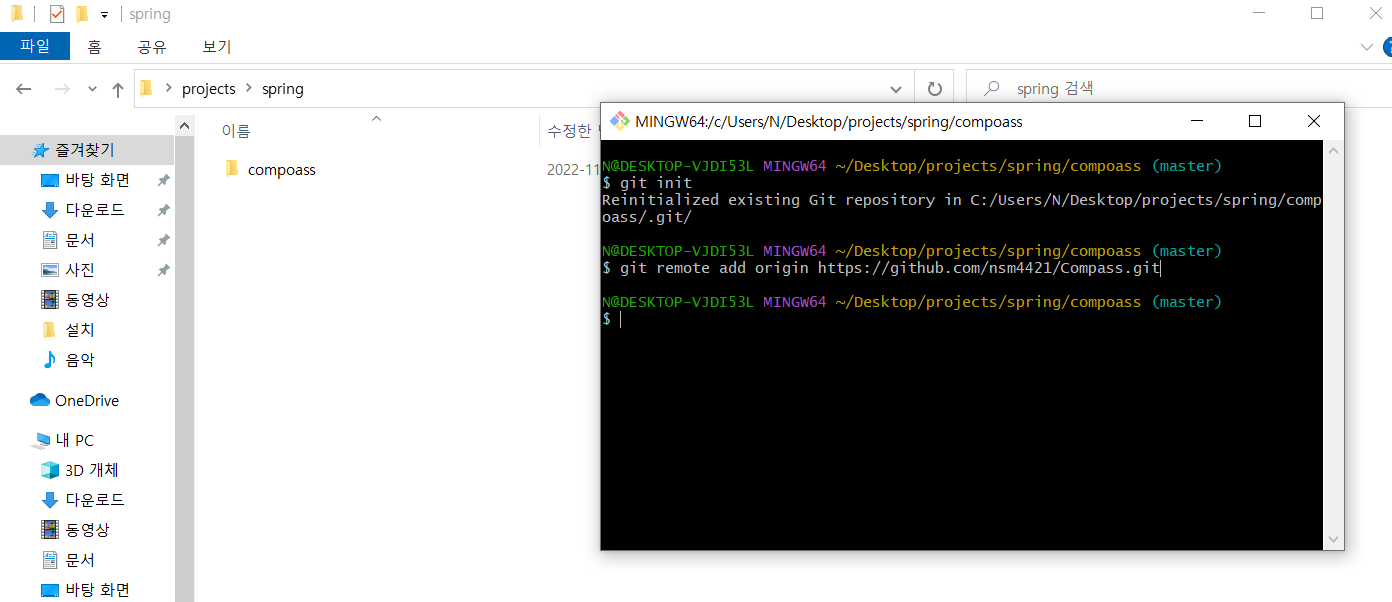This screenshot has width=1392, height=602.
Task: Click the sort arrow above 이름 column
Action: click(376, 119)
